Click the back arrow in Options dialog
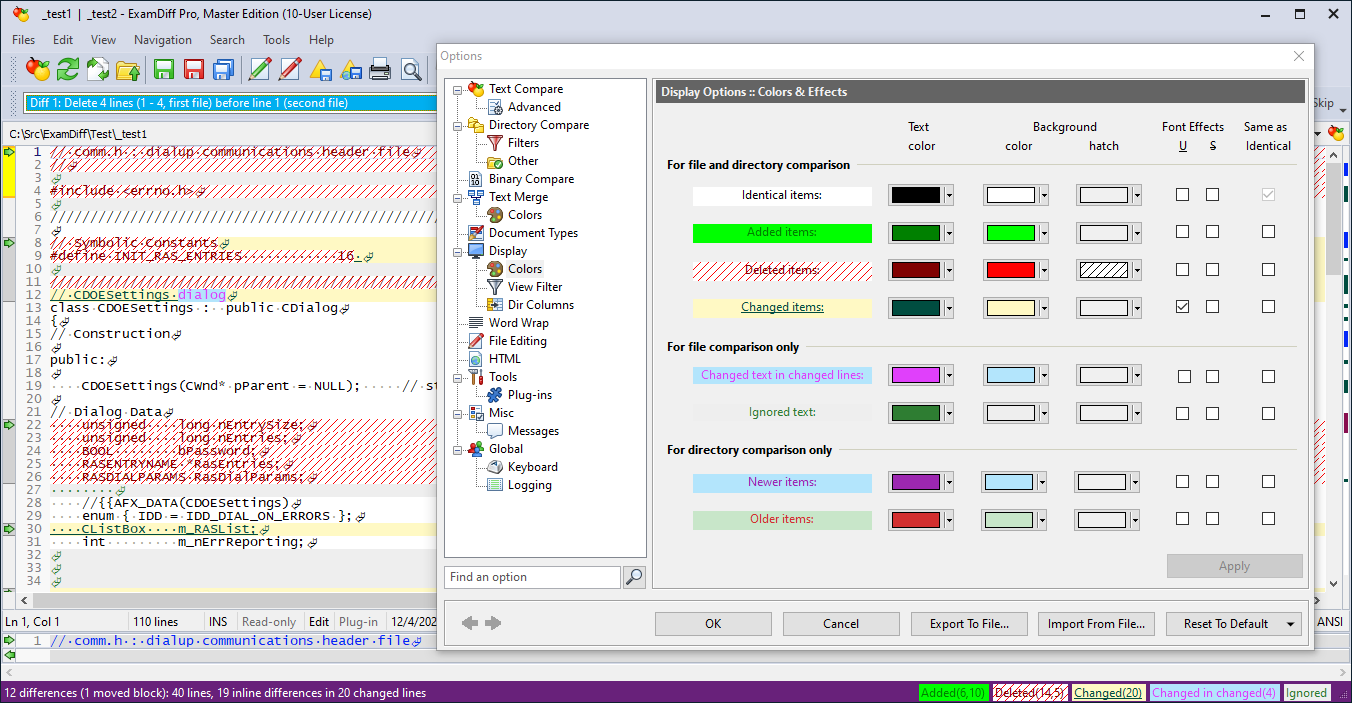Viewport: 1352px width, 703px height. [x=470, y=623]
